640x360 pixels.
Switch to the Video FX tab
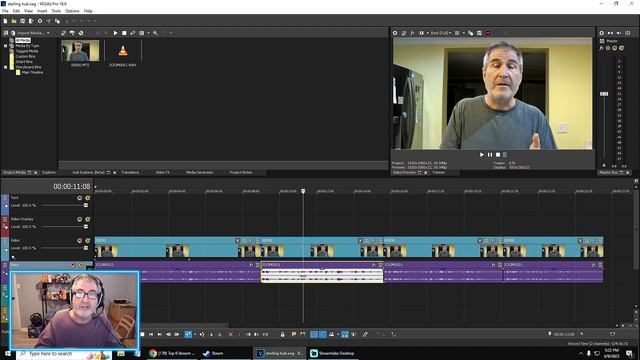(162, 173)
